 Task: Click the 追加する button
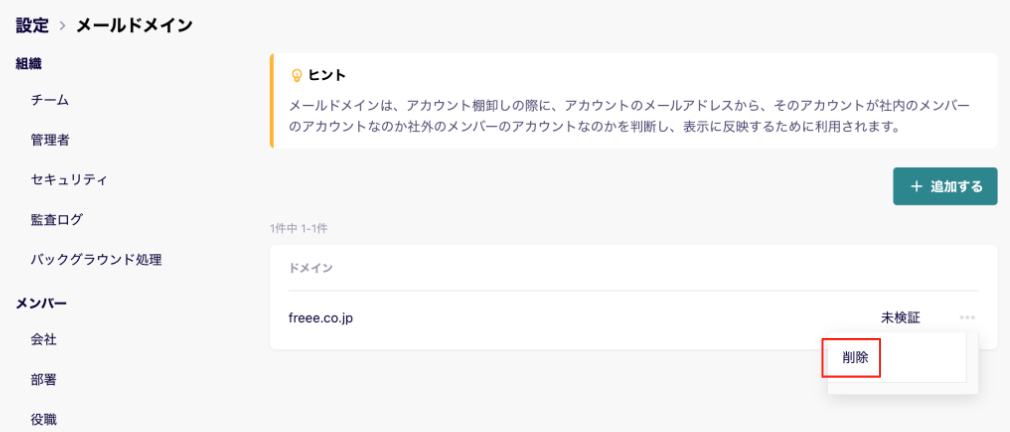945,187
